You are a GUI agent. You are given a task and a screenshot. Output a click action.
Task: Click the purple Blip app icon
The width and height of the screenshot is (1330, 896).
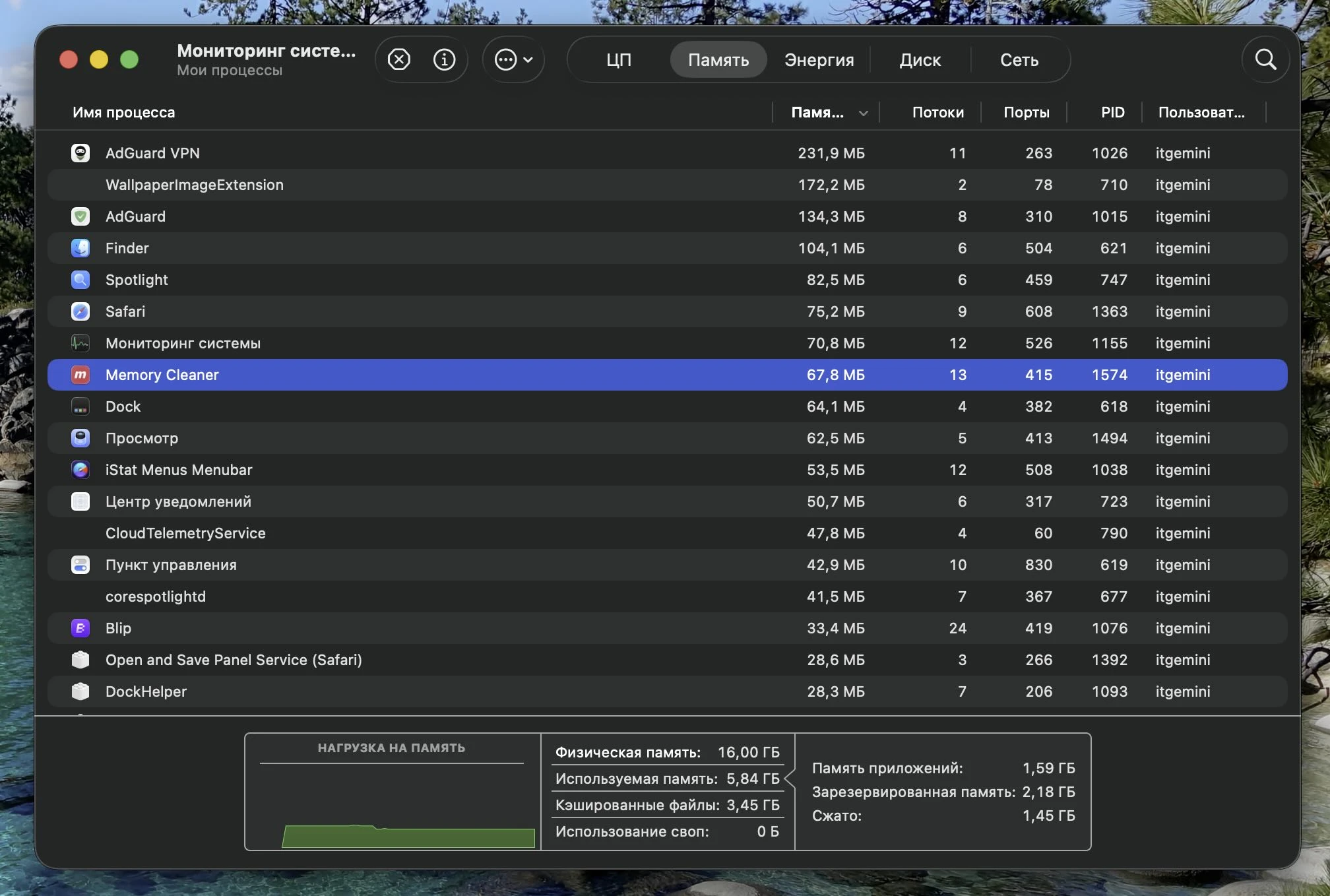[x=80, y=628]
